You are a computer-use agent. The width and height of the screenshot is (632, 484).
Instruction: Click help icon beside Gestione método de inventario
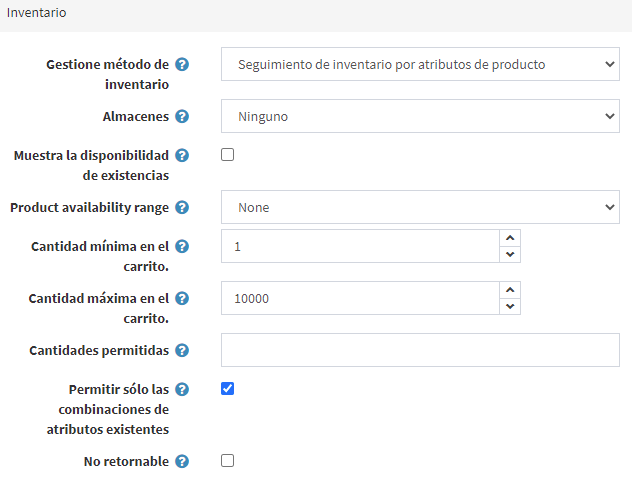[182, 64]
